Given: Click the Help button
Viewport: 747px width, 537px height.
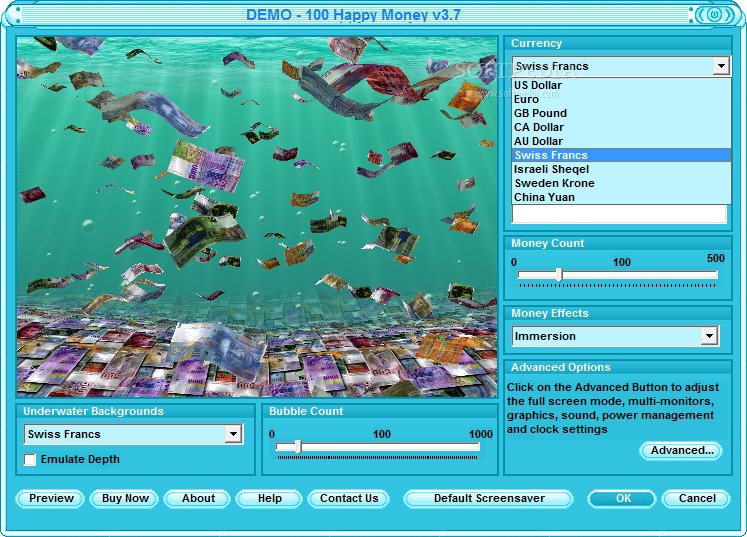Looking at the screenshot, I should tap(270, 498).
